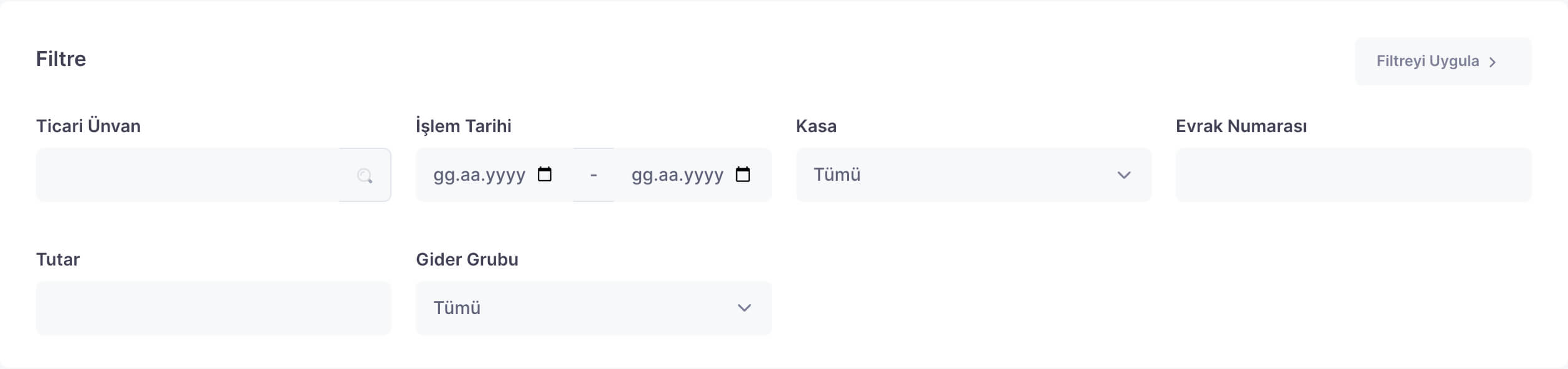Click the start date gg.aa.yyyy text
The width and height of the screenshot is (1568, 369).
(479, 175)
